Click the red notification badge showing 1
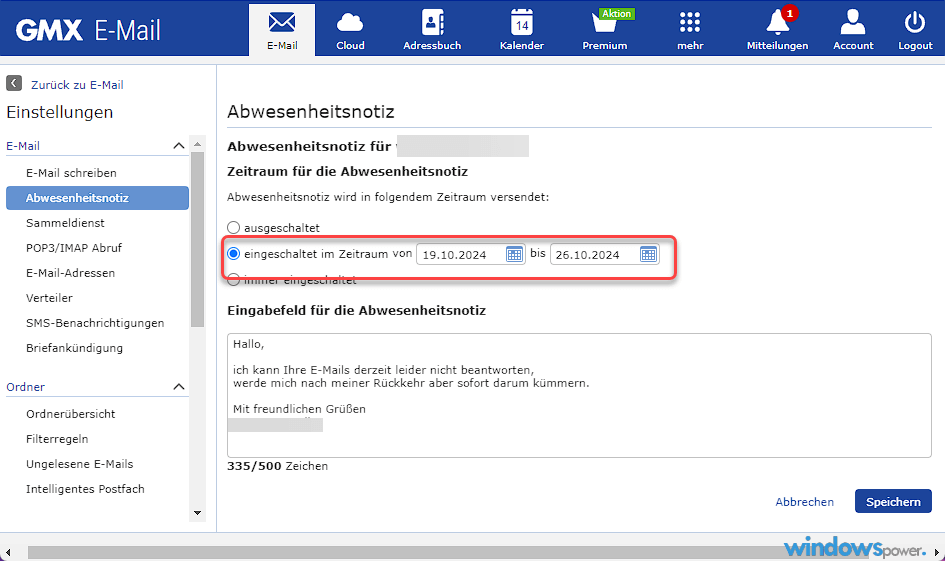Viewport: 945px width, 561px height. [790, 13]
